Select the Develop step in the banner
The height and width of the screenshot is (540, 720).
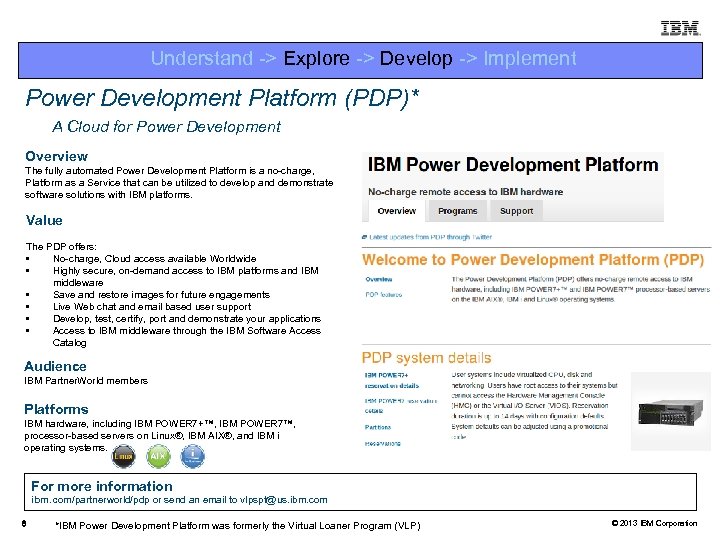click(x=416, y=58)
